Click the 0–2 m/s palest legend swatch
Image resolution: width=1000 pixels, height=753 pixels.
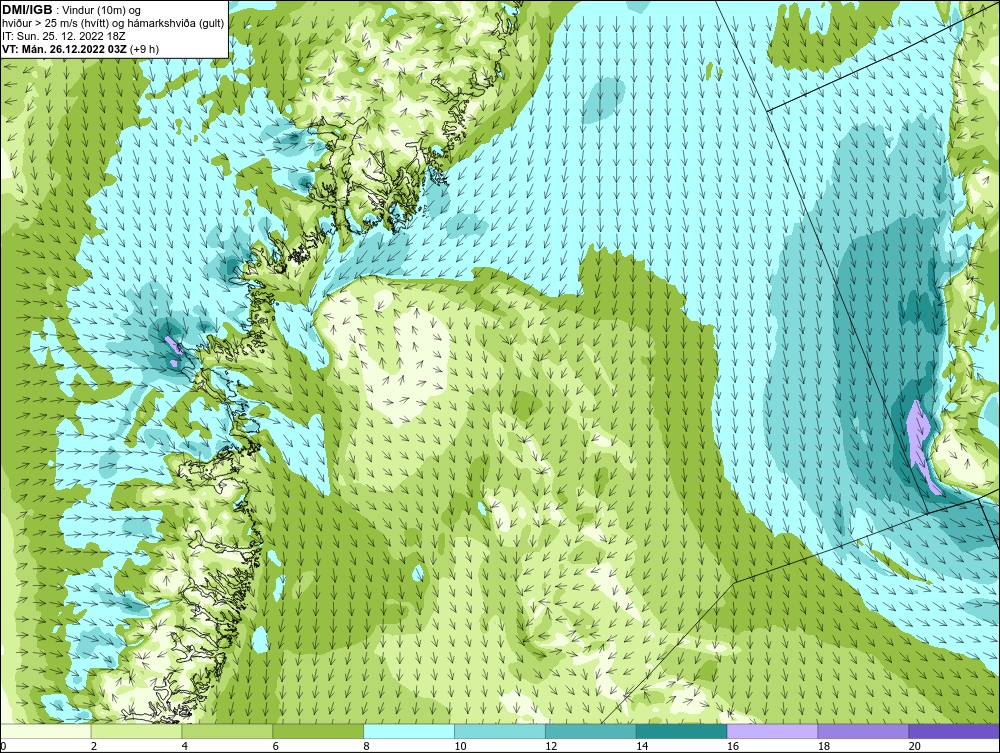(x=46, y=731)
